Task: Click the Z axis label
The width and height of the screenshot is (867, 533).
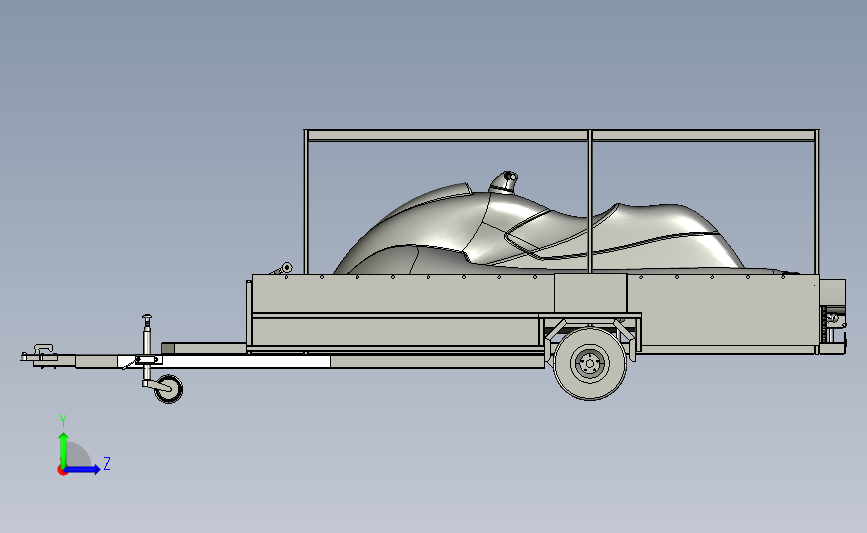Action: (x=107, y=463)
